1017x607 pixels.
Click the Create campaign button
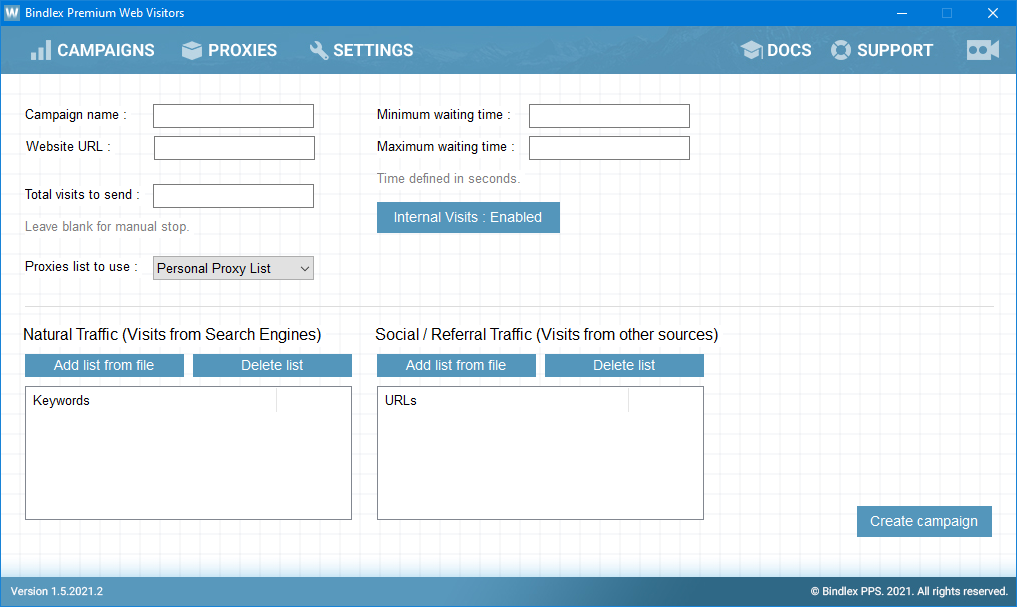click(924, 521)
